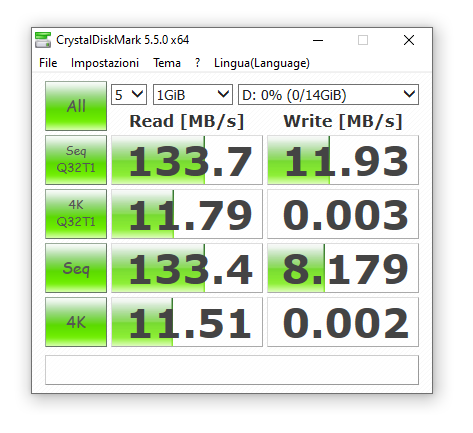This screenshot has height=433, width=473.
Task: Select the 4K read value 11.51
Action: pos(187,322)
